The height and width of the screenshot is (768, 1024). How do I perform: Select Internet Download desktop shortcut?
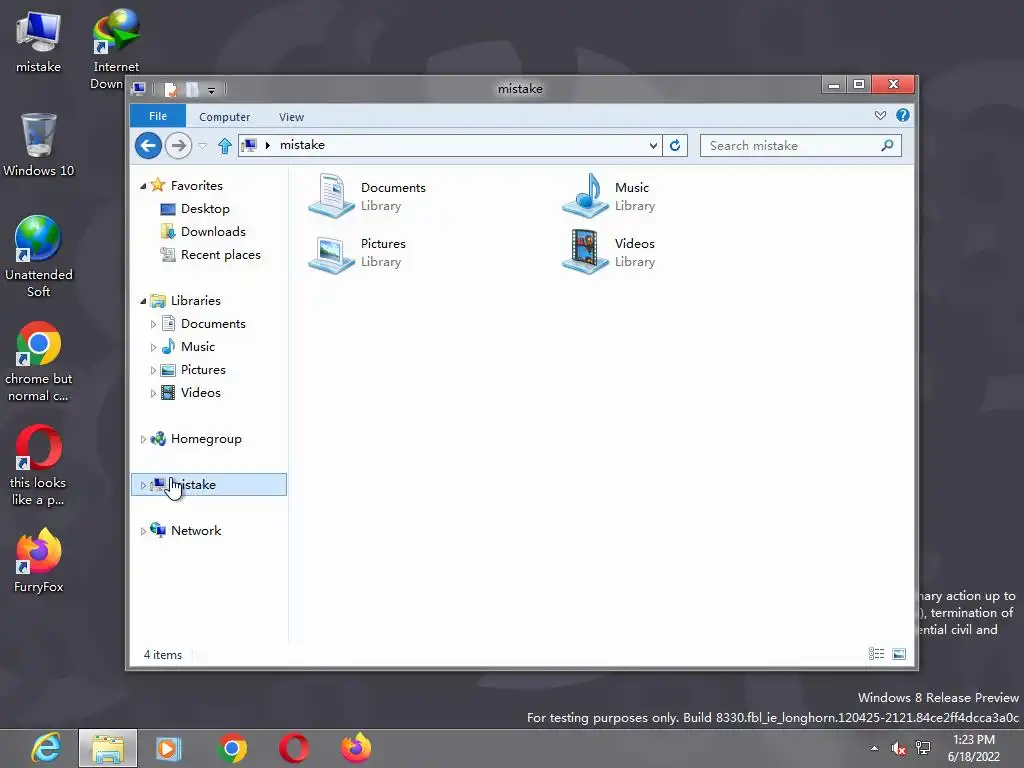pyautogui.click(x=116, y=49)
